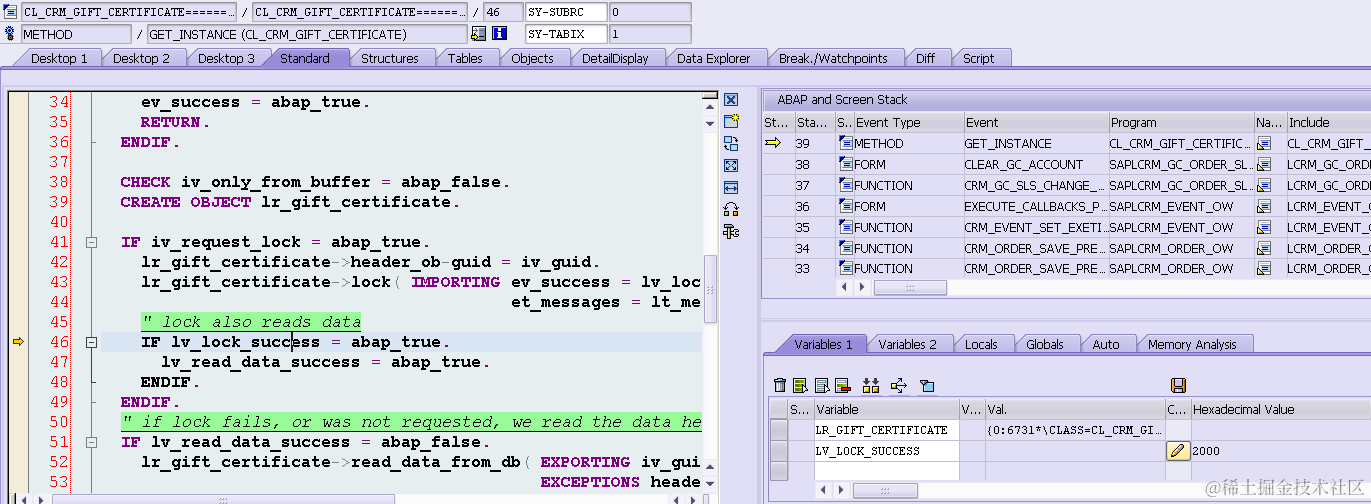Screen dimensions: 1371x504
Task: Select the LV_LOCK_SUCCESS variable cell
Action: 886,451
